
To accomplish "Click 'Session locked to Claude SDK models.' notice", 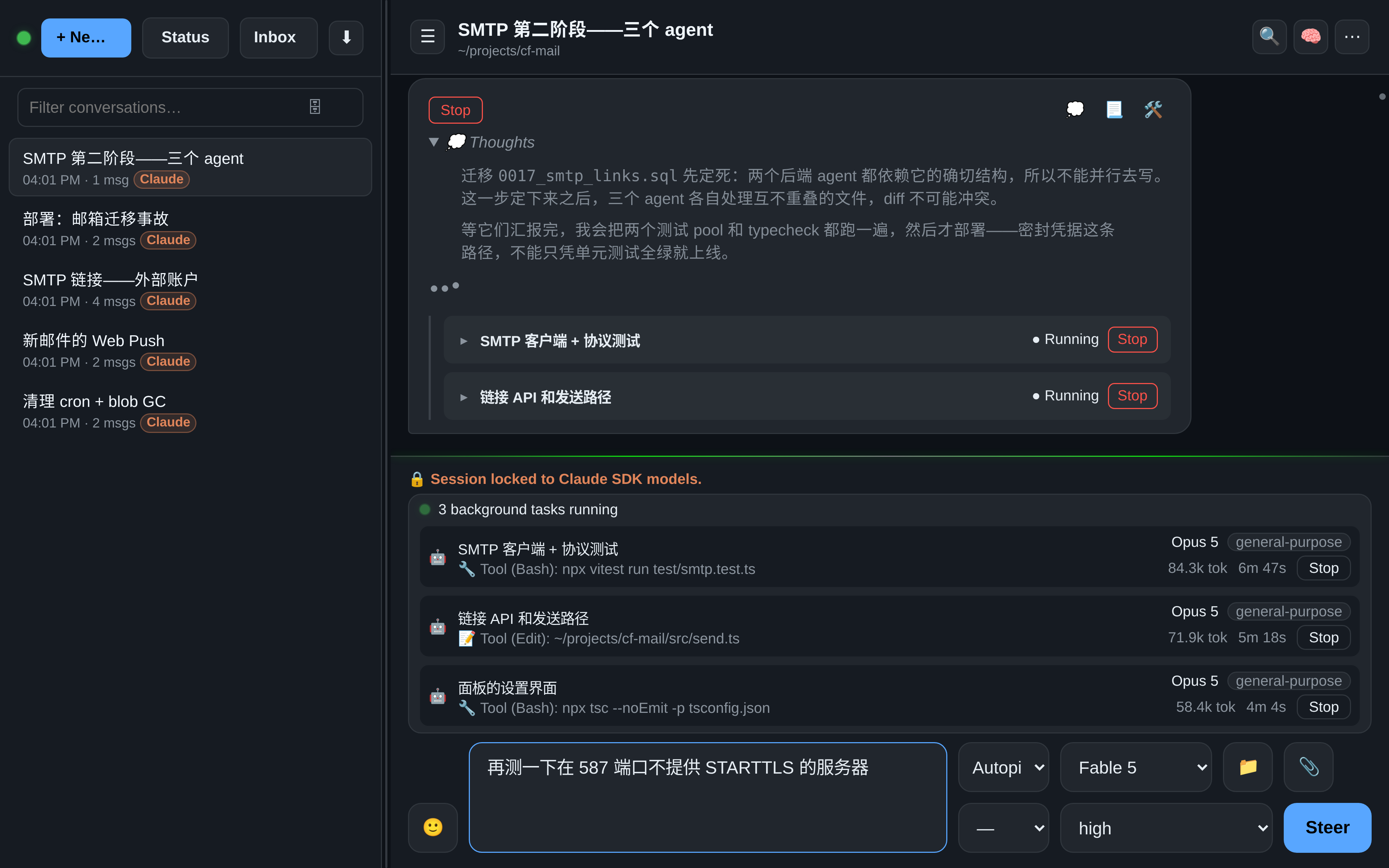I will [566, 479].
